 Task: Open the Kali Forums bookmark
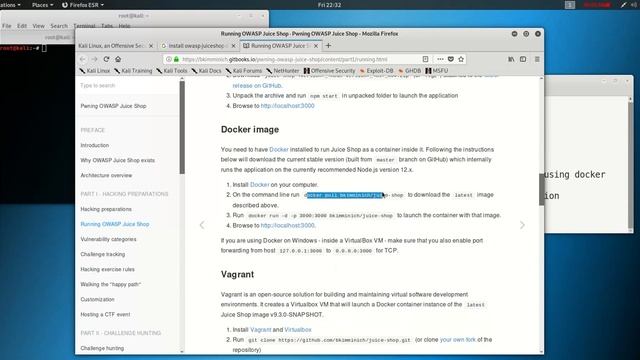[x=244, y=71]
